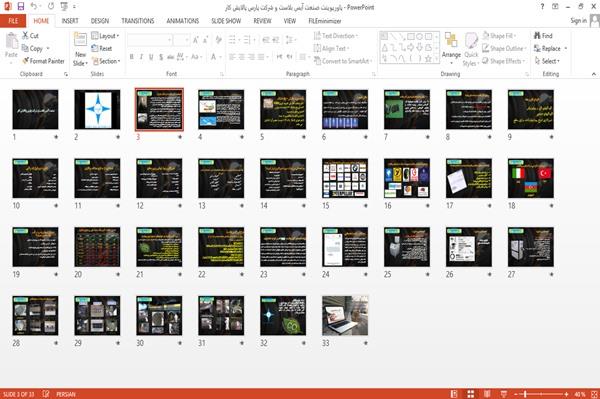600x399 pixels.
Task: Select slide 18 thumbnail with flags
Action: pyautogui.click(x=531, y=178)
